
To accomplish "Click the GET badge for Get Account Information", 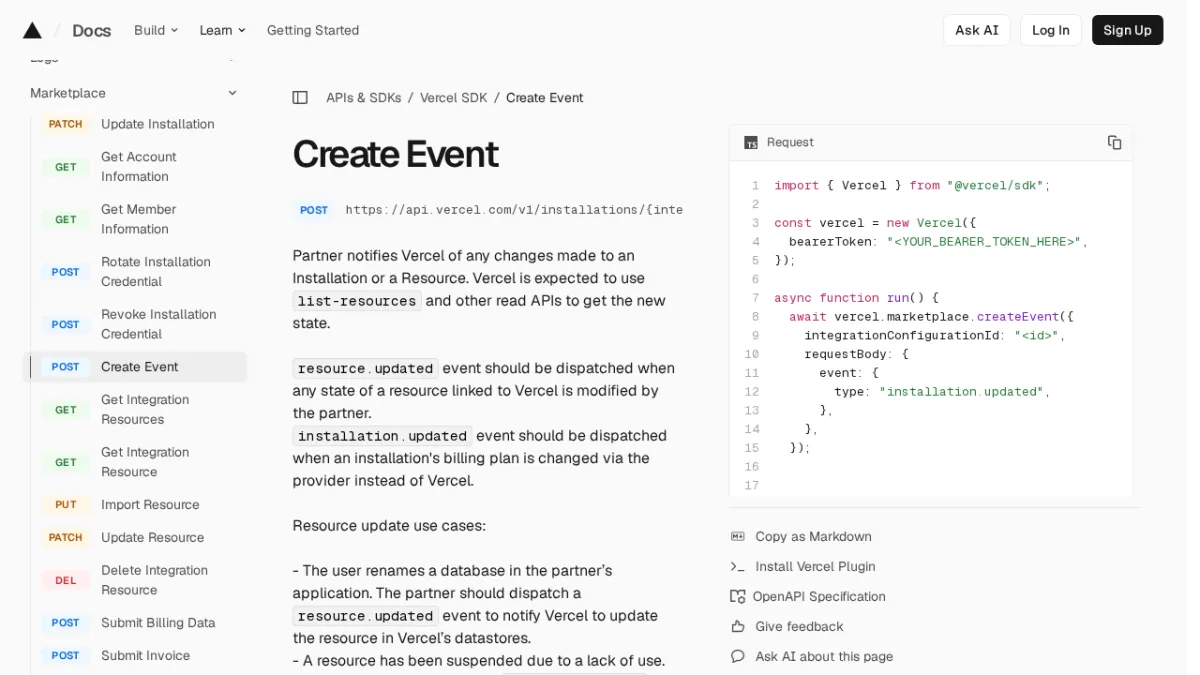I will [66, 167].
